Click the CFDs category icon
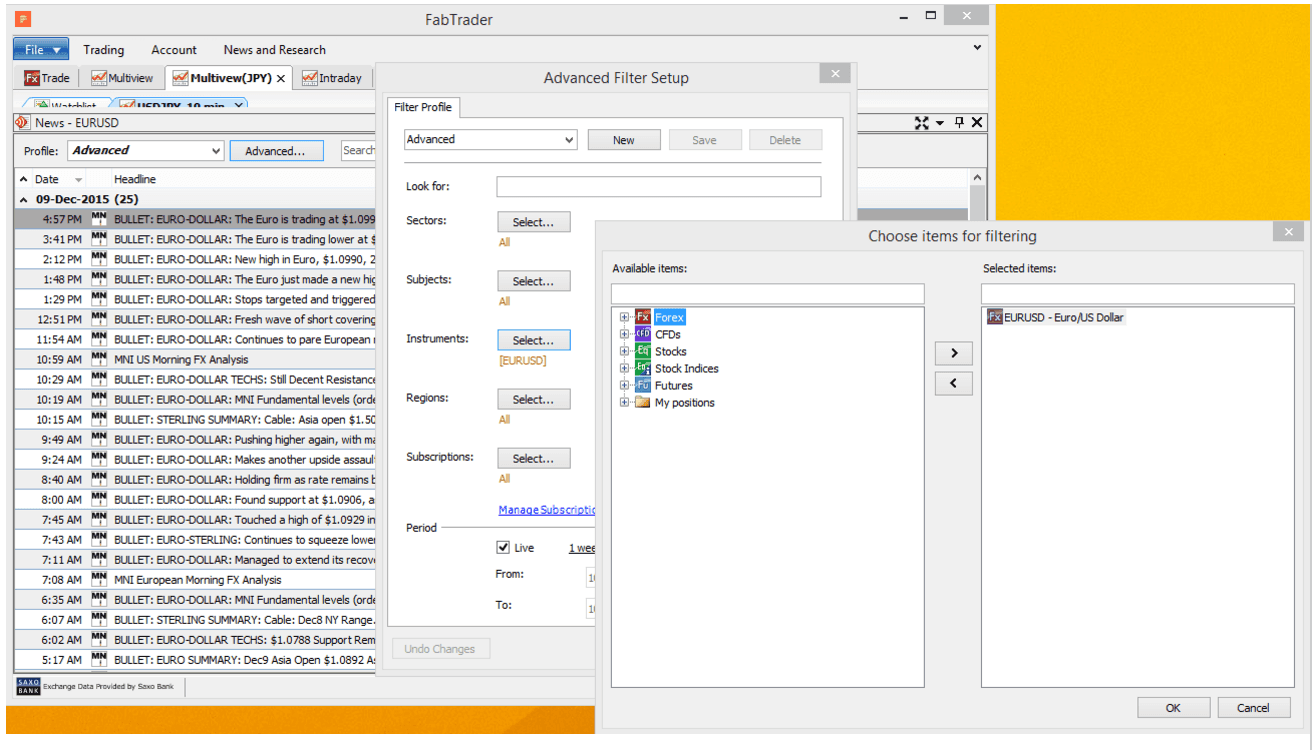The height and width of the screenshot is (750, 1314). click(643, 334)
